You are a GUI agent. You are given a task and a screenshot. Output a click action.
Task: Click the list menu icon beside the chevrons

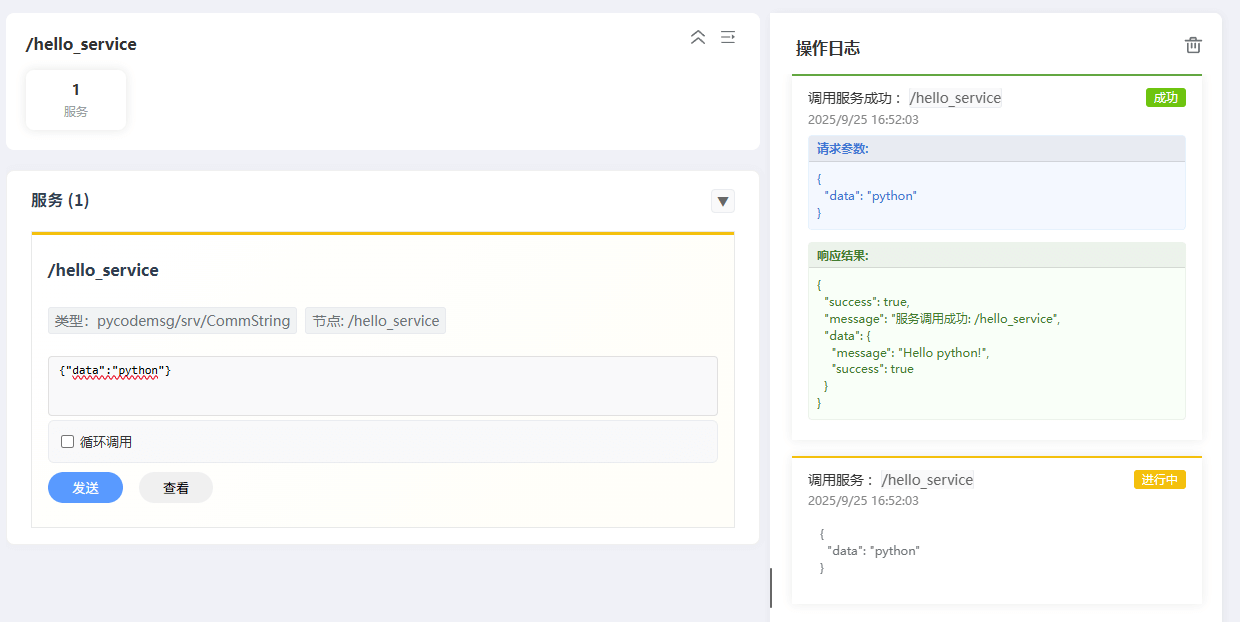pos(728,37)
